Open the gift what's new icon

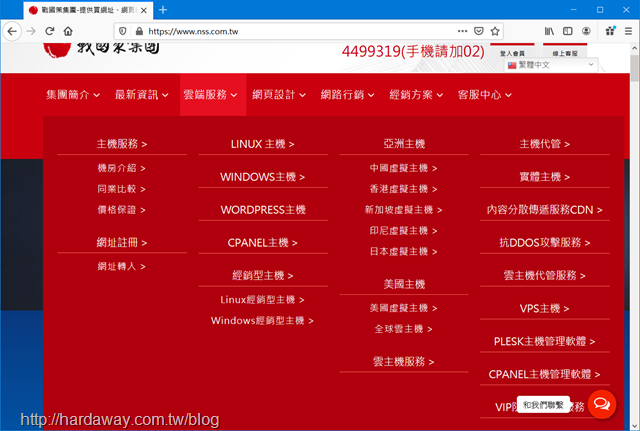pyautogui.click(x=610, y=31)
